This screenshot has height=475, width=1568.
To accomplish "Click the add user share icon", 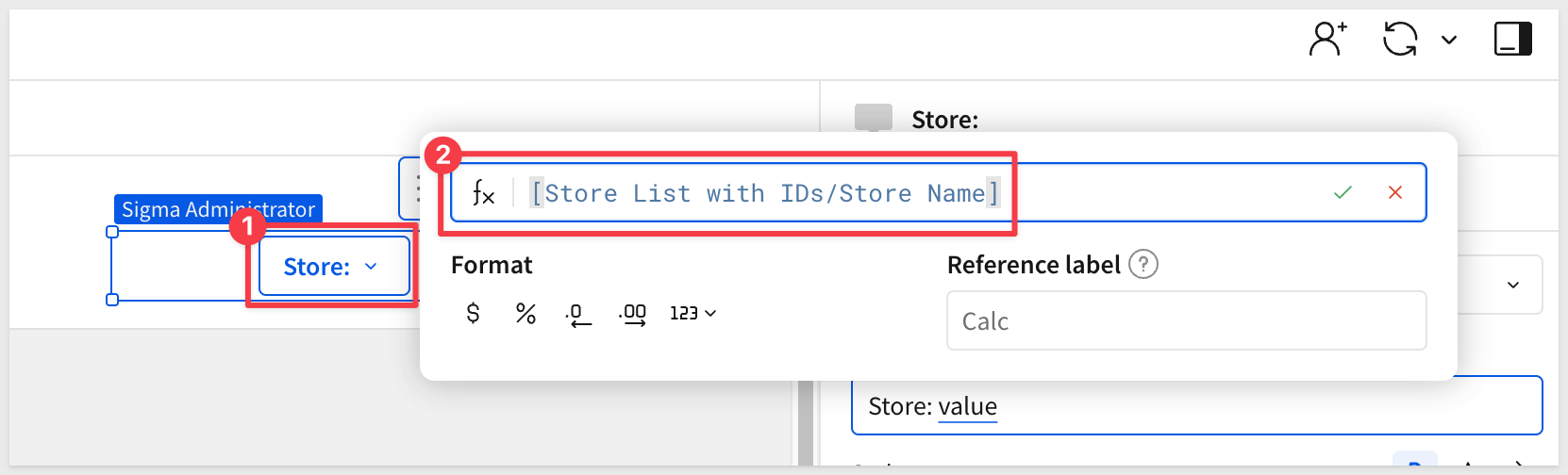I will pos(1327,40).
